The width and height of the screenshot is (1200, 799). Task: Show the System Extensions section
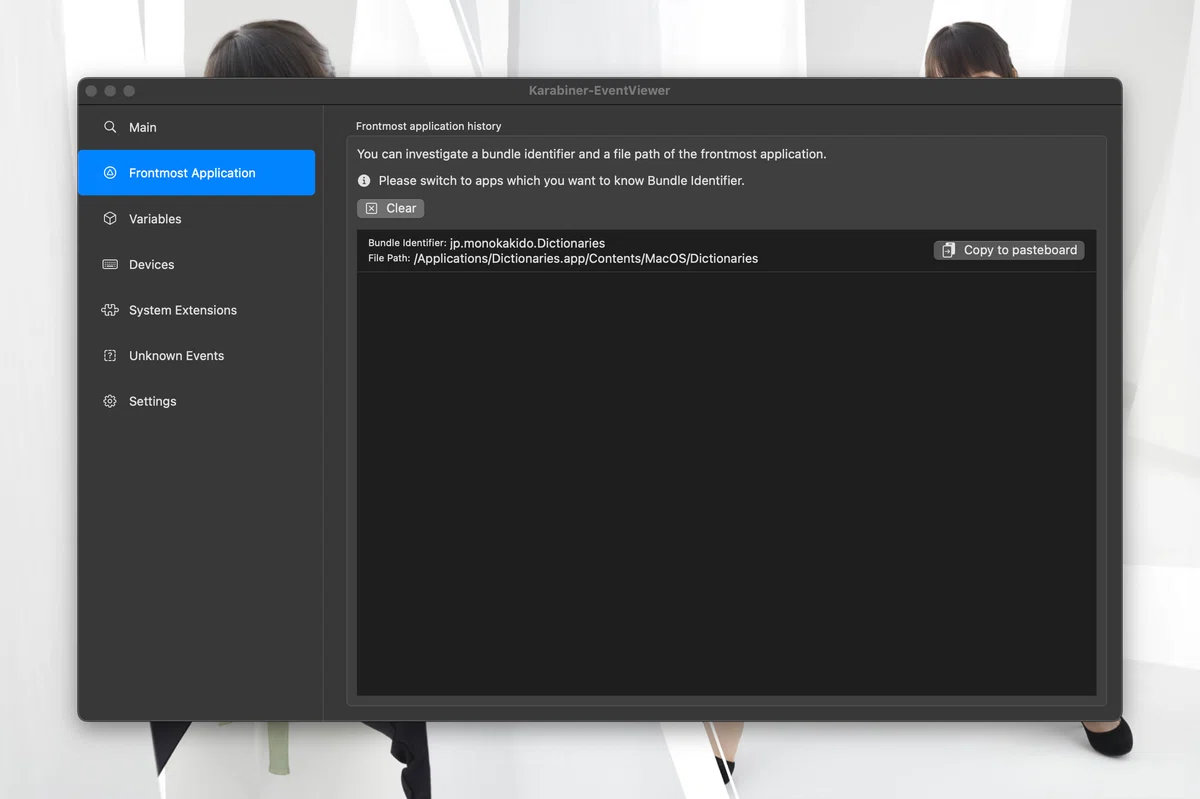183,310
